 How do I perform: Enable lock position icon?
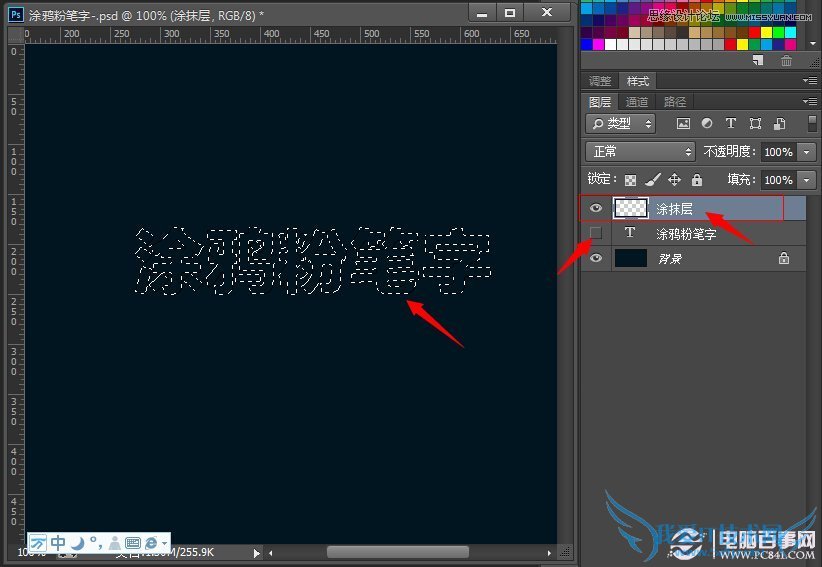click(x=675, y=180)
